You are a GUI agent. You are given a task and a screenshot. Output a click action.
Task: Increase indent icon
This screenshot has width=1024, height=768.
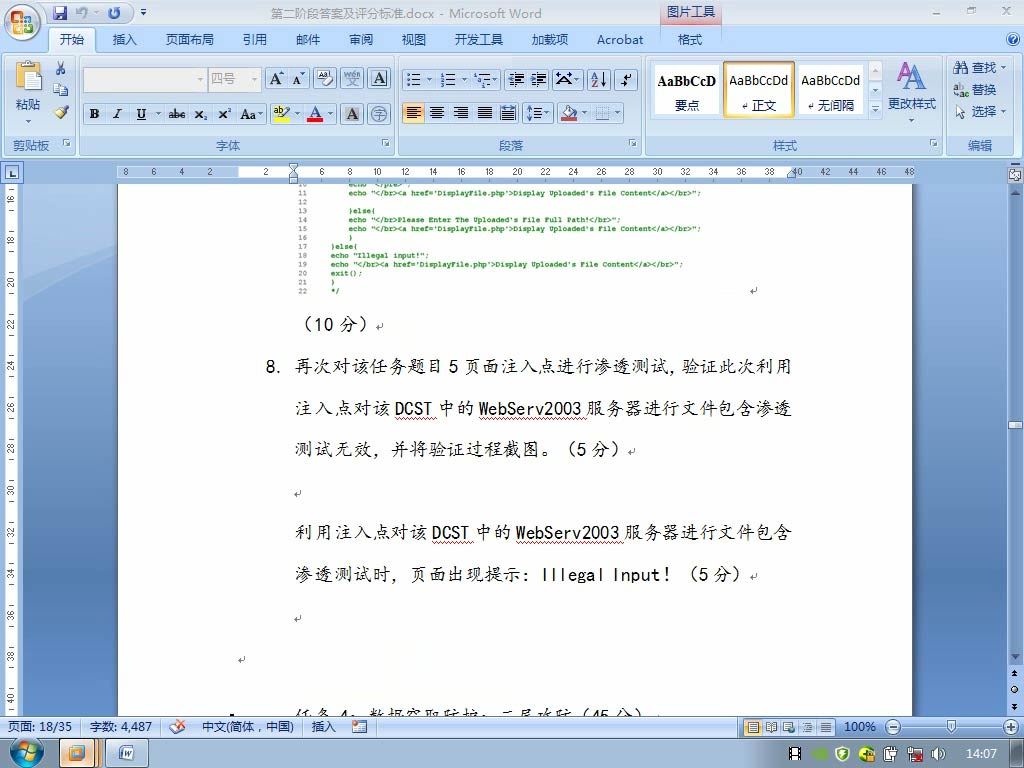point(539,79)
